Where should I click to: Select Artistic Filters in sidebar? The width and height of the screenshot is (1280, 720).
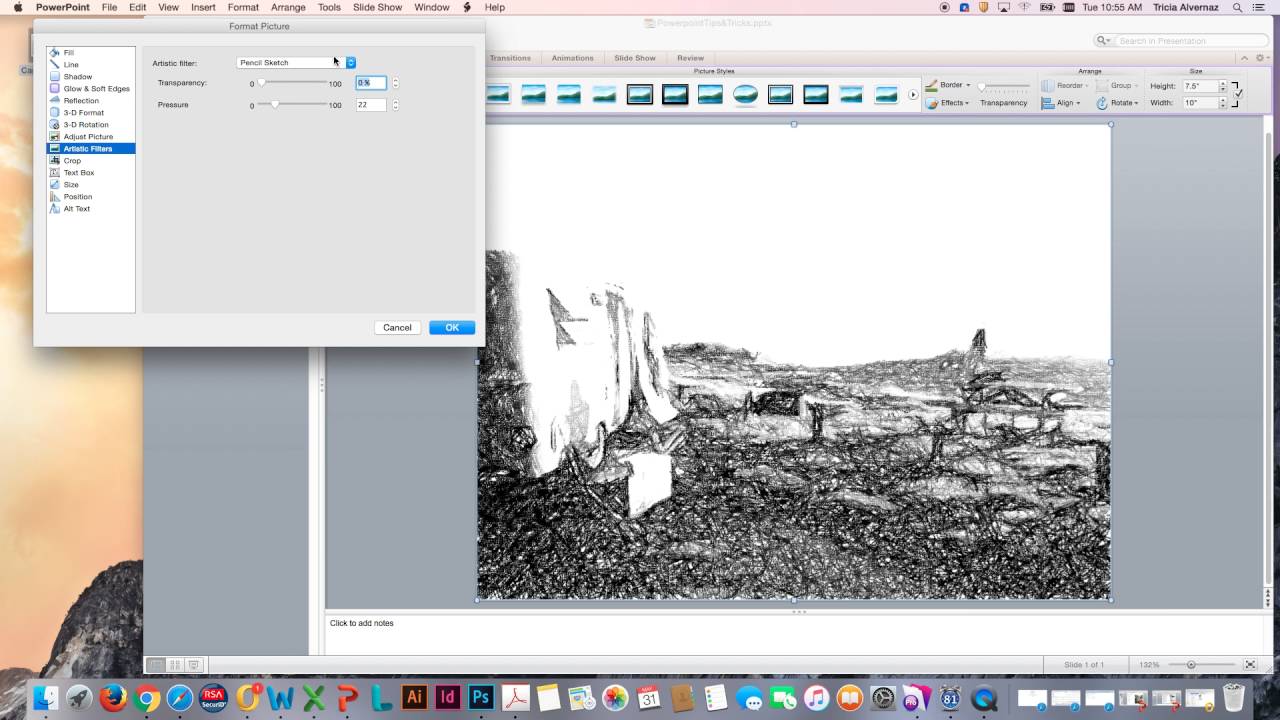point(91,149)
